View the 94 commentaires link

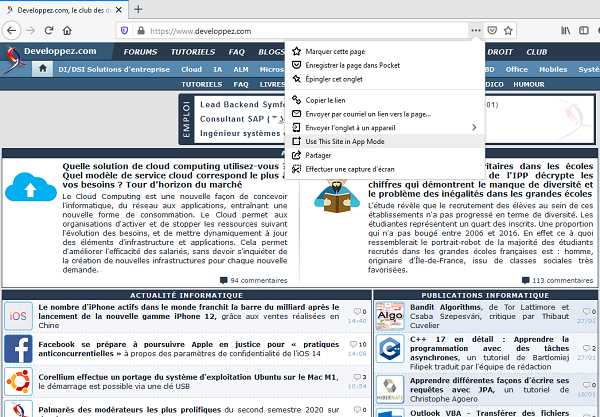254,280
